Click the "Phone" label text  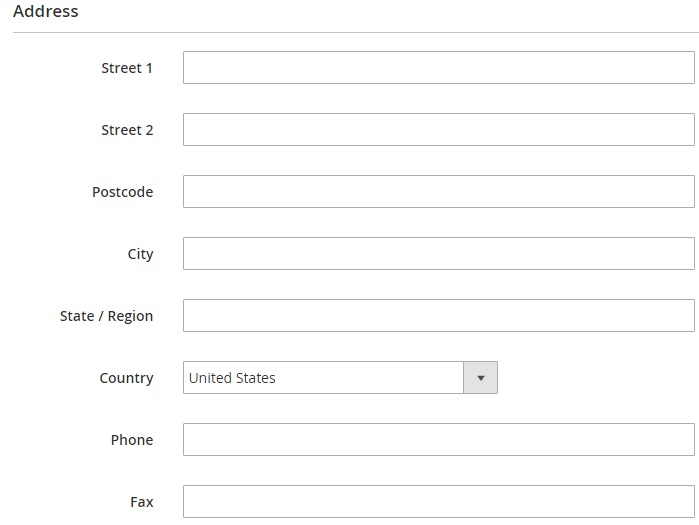click(132, 440)
